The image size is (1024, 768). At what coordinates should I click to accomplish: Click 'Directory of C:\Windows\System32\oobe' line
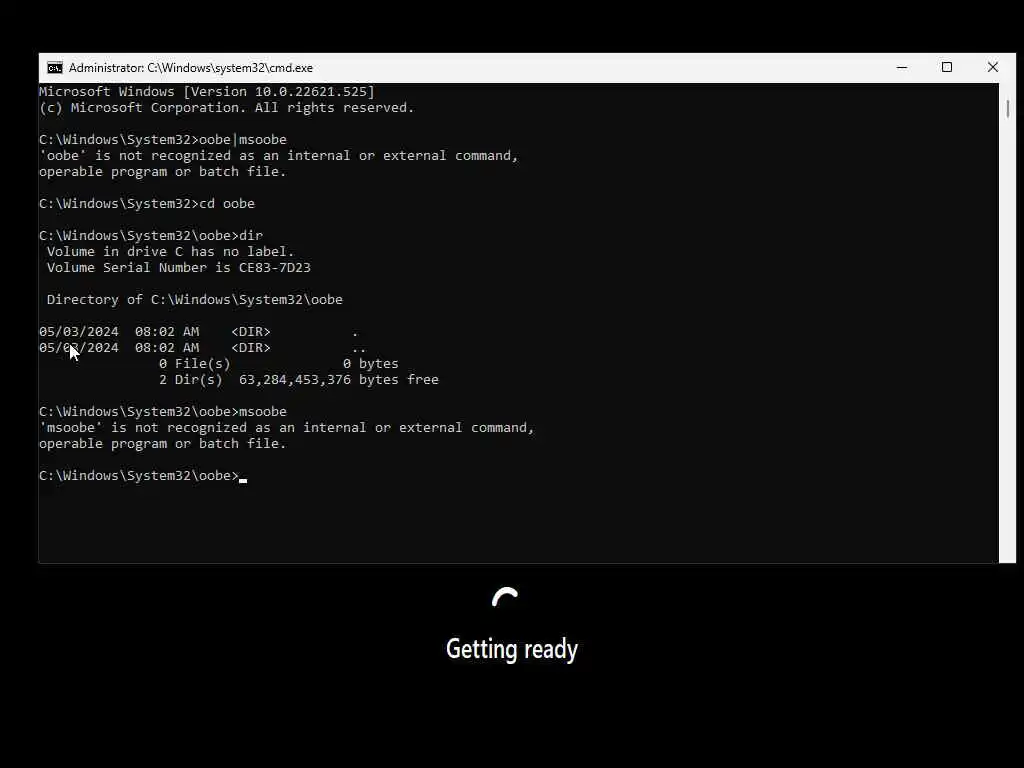click(x=195, y=300)
